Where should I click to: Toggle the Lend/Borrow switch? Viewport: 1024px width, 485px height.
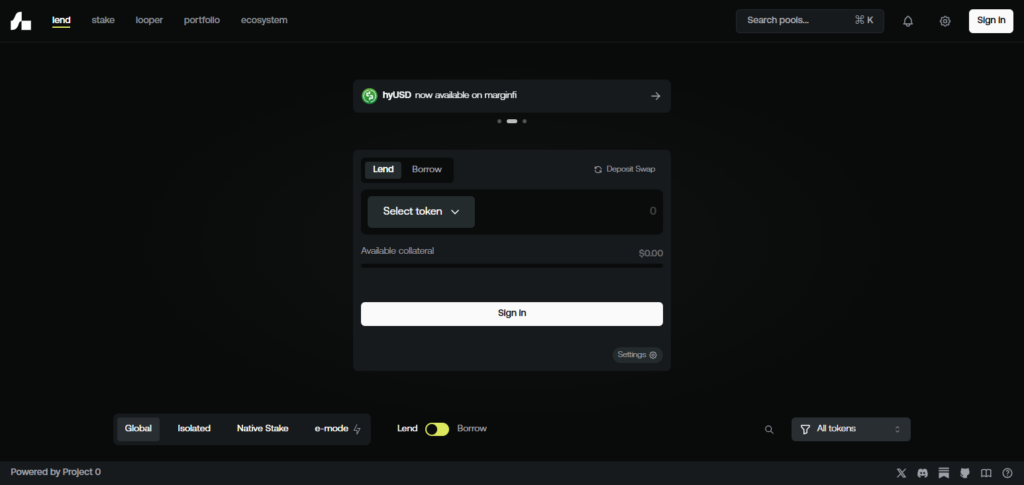[437, 429]
